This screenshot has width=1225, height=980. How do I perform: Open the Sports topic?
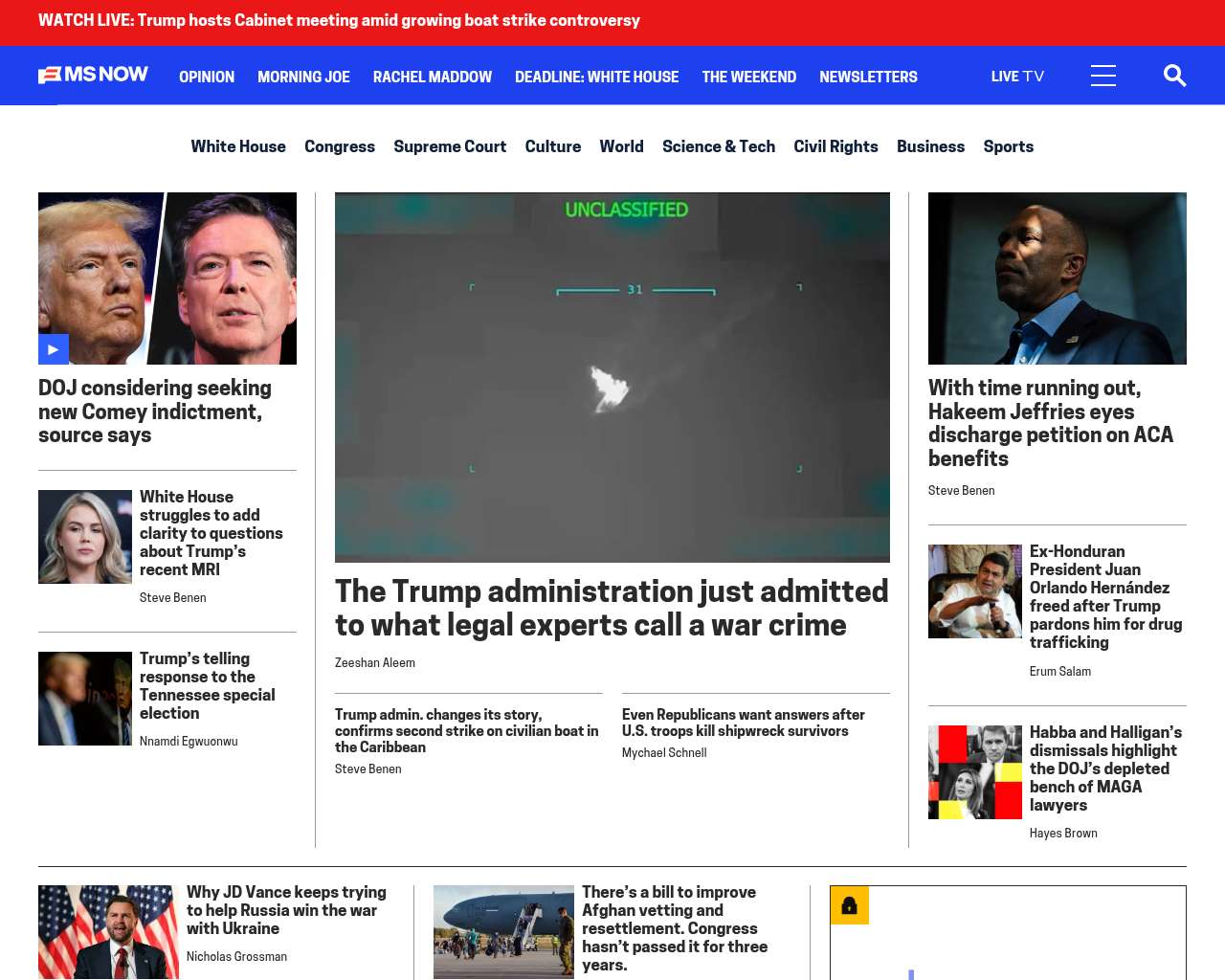(1009, 146)
